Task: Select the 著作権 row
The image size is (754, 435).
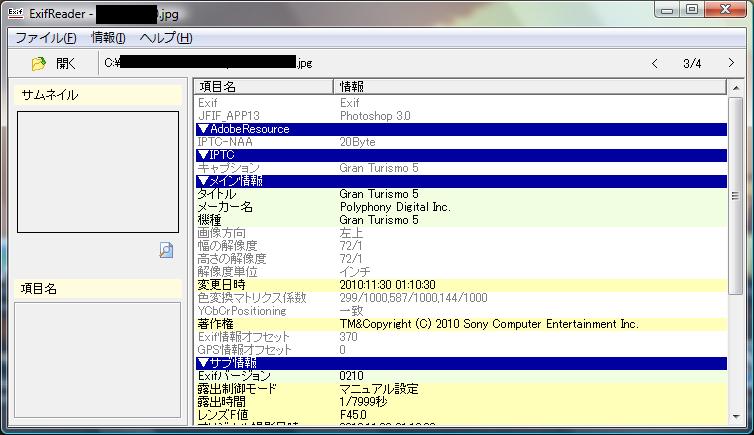Action: [462, 324]
